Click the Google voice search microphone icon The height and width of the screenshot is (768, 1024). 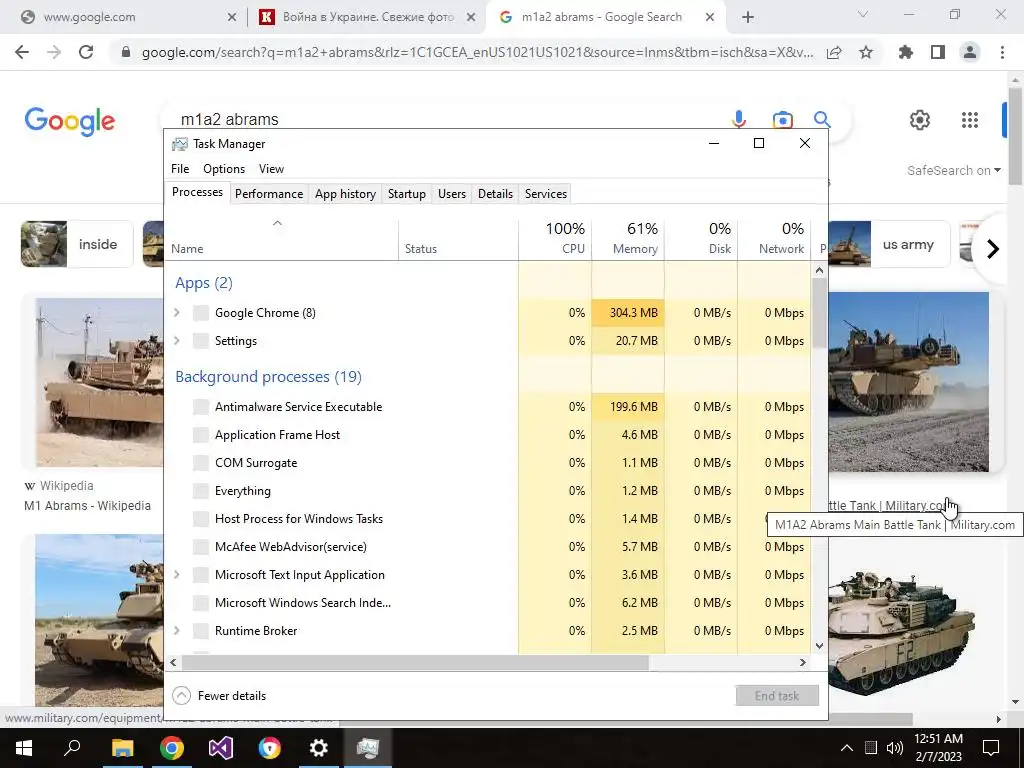click(x=739, y=120)
